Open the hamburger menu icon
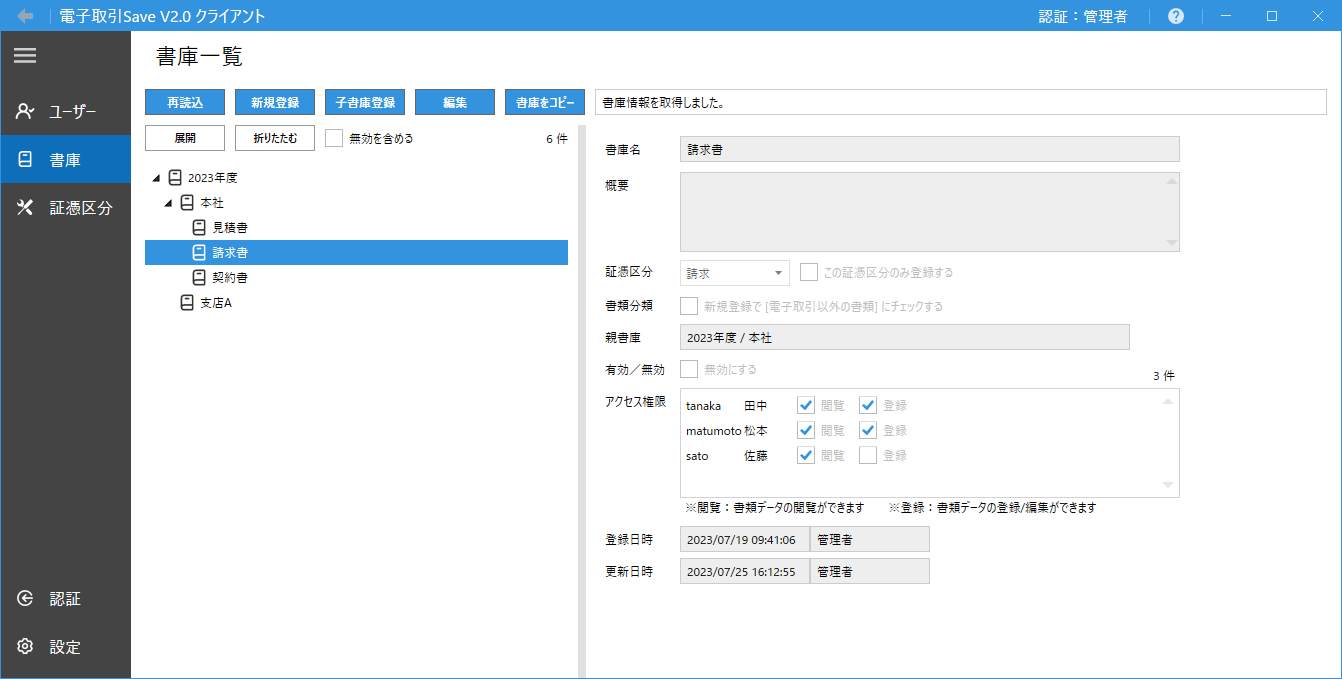 [x=25, y=57]
